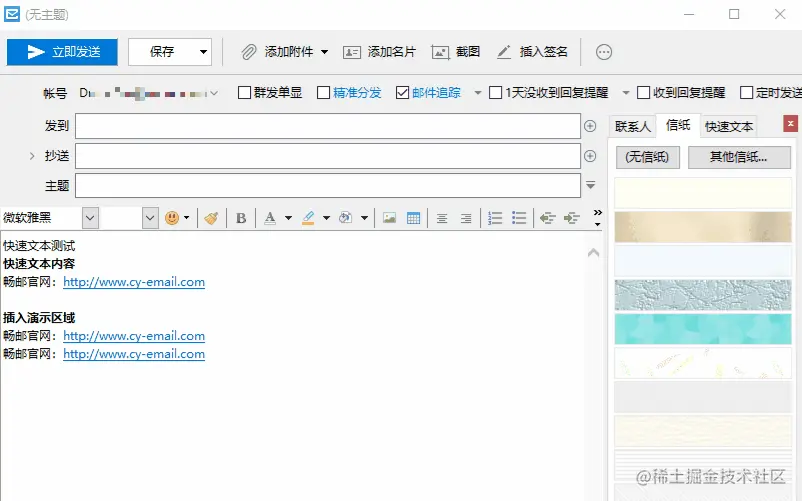The image size is (802, 501).
Task: Close the side panel with red X
Action: click(x=790, y=123)
